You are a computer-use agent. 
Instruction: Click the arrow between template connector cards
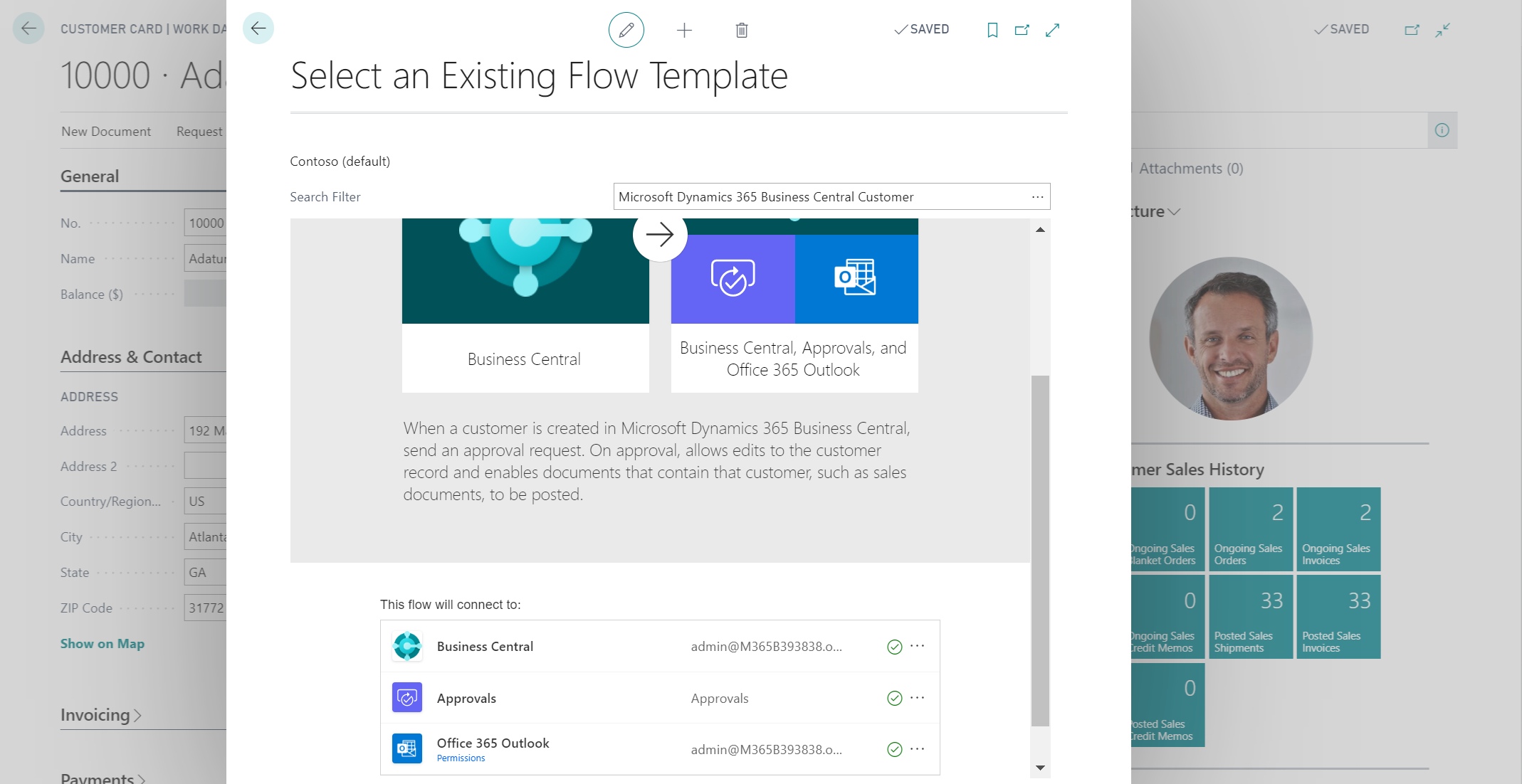660,235
